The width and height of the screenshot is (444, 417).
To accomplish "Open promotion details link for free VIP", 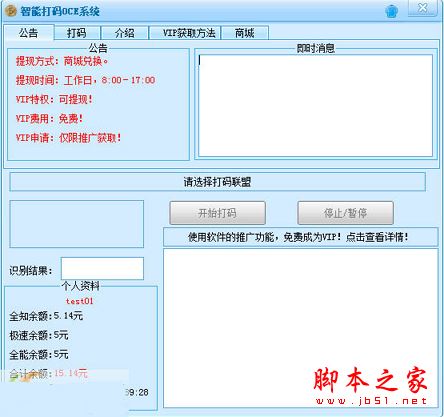I will (301, 237).
